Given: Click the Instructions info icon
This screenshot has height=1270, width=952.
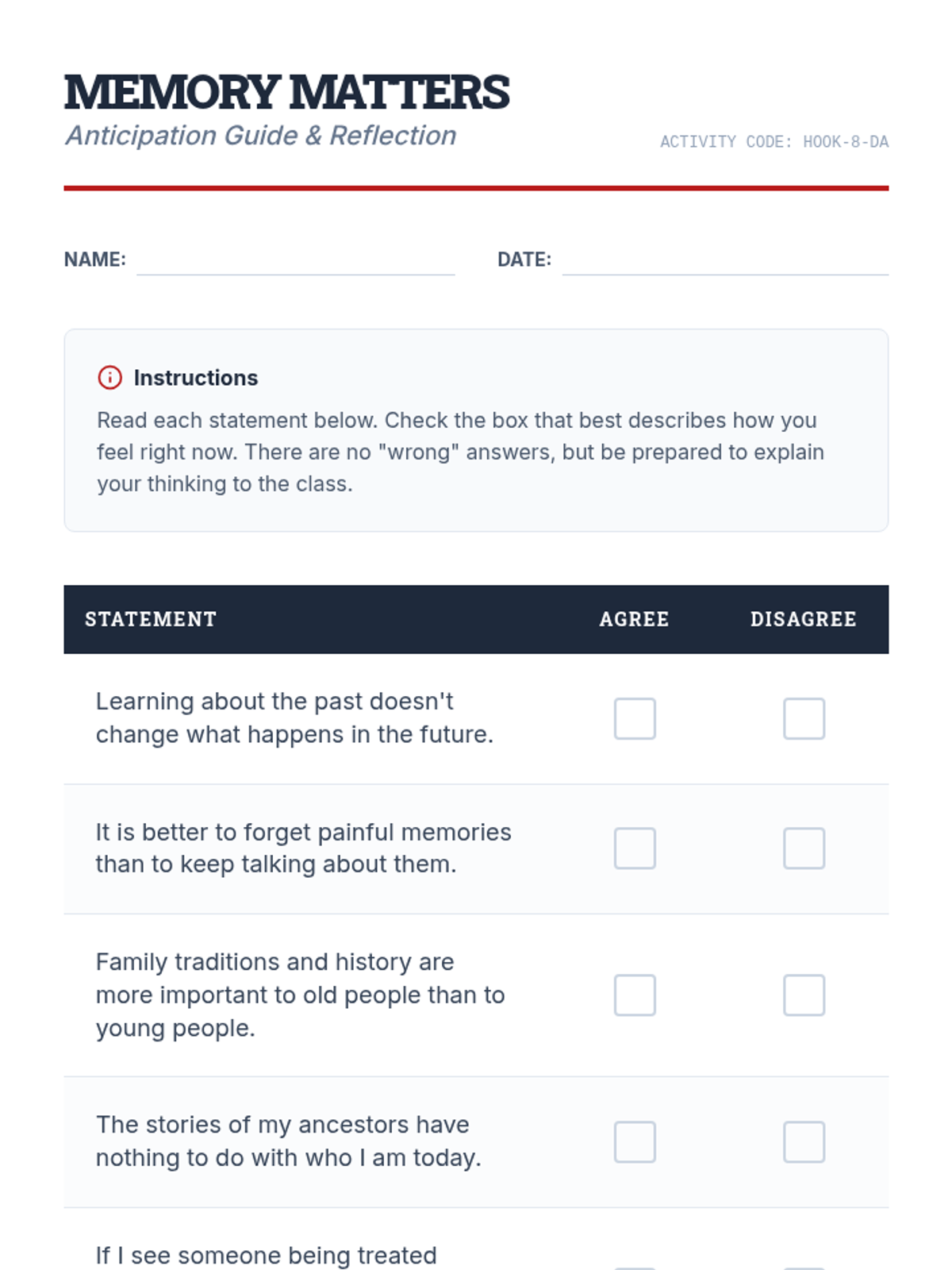Looking at the screenshot, I should coord(109,378).
